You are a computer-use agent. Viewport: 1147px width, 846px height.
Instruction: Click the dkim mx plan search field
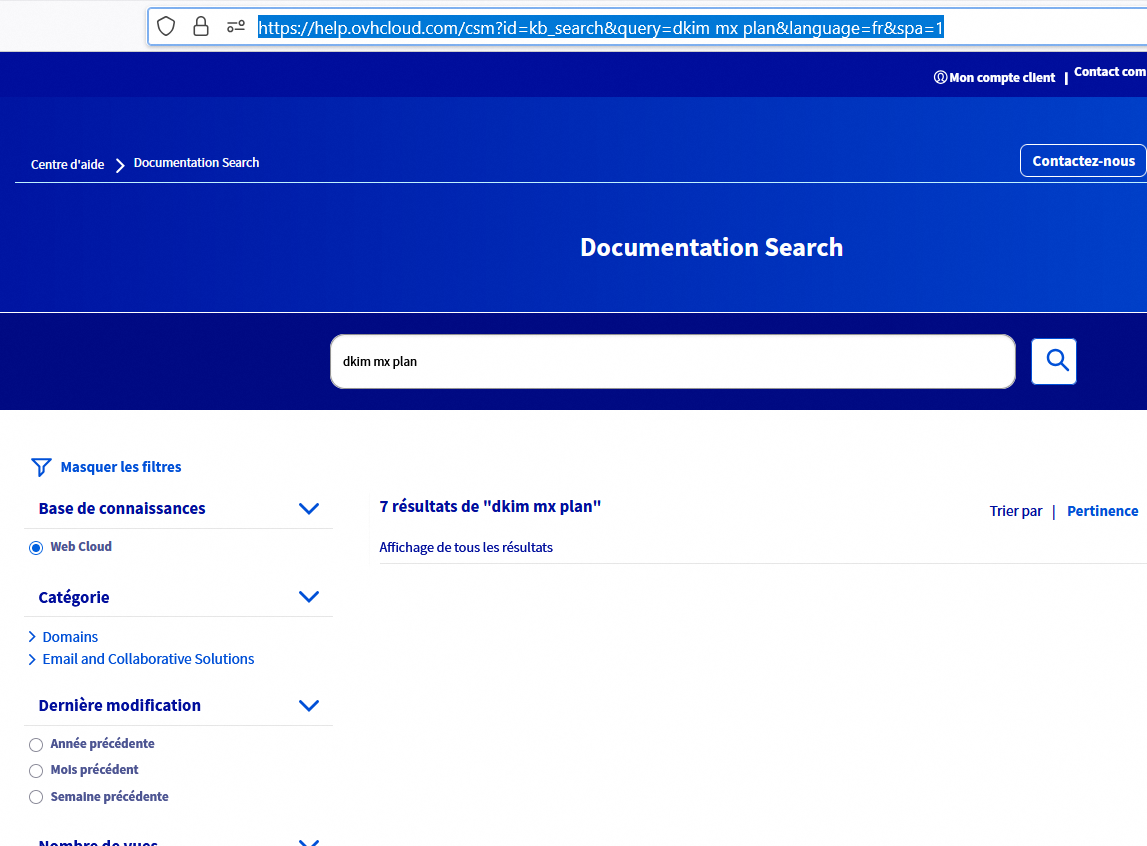point(672,361)
